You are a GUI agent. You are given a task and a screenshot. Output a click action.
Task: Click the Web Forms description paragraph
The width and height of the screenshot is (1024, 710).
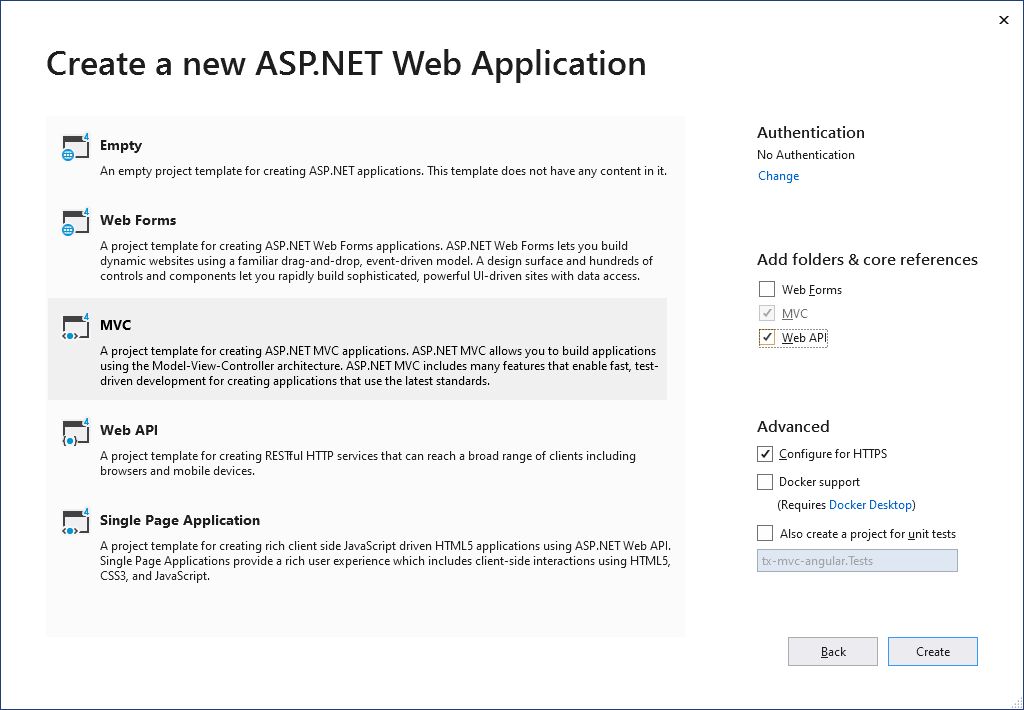(376, 261)
